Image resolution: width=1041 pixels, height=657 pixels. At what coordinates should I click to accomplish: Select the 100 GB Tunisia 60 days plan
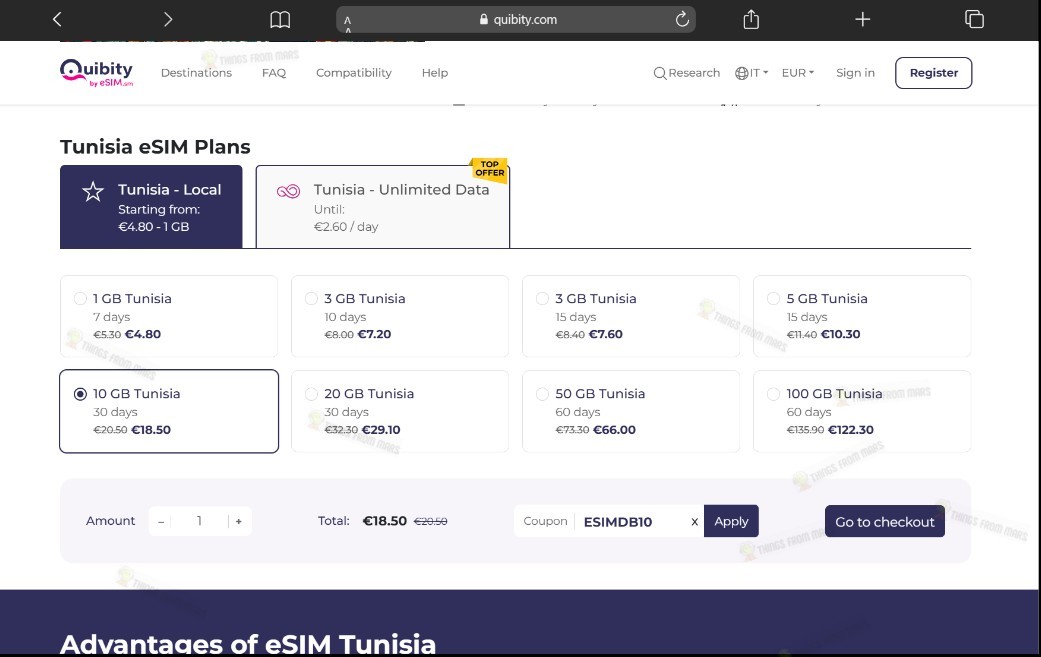coord(862,411)
